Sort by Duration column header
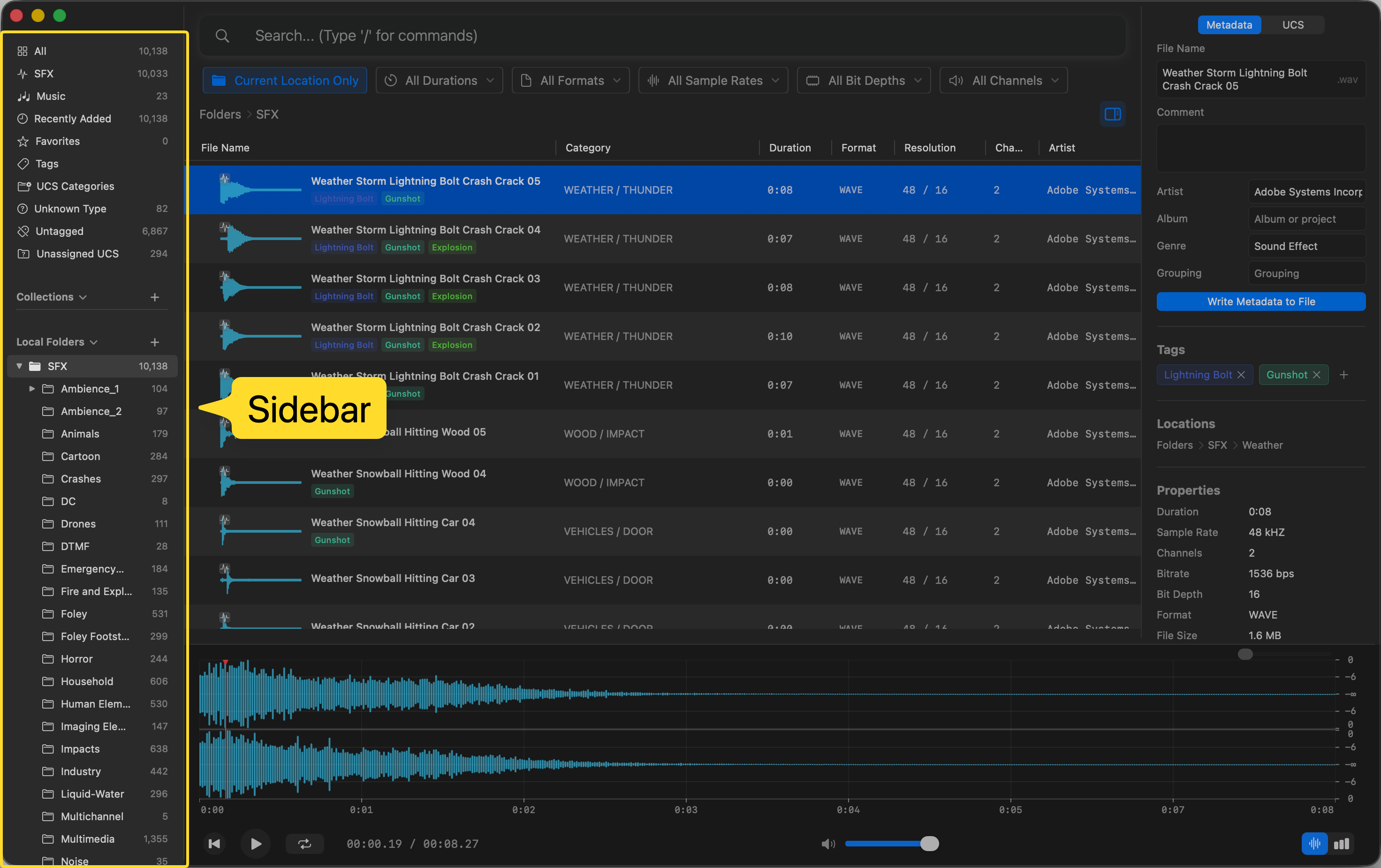Viewport: 1381px width, 868px height. pyautogui.click(x=790, y=148)
